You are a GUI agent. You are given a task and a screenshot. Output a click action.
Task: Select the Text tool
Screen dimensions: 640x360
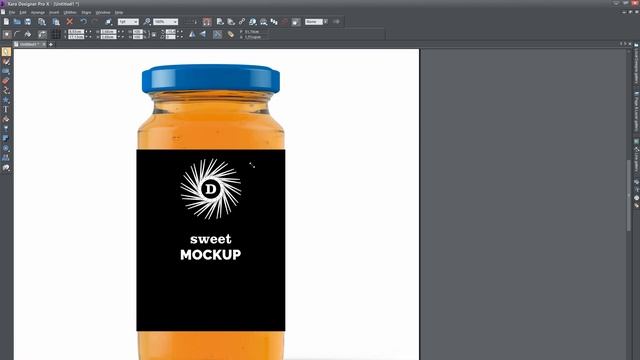click(6, 109)
